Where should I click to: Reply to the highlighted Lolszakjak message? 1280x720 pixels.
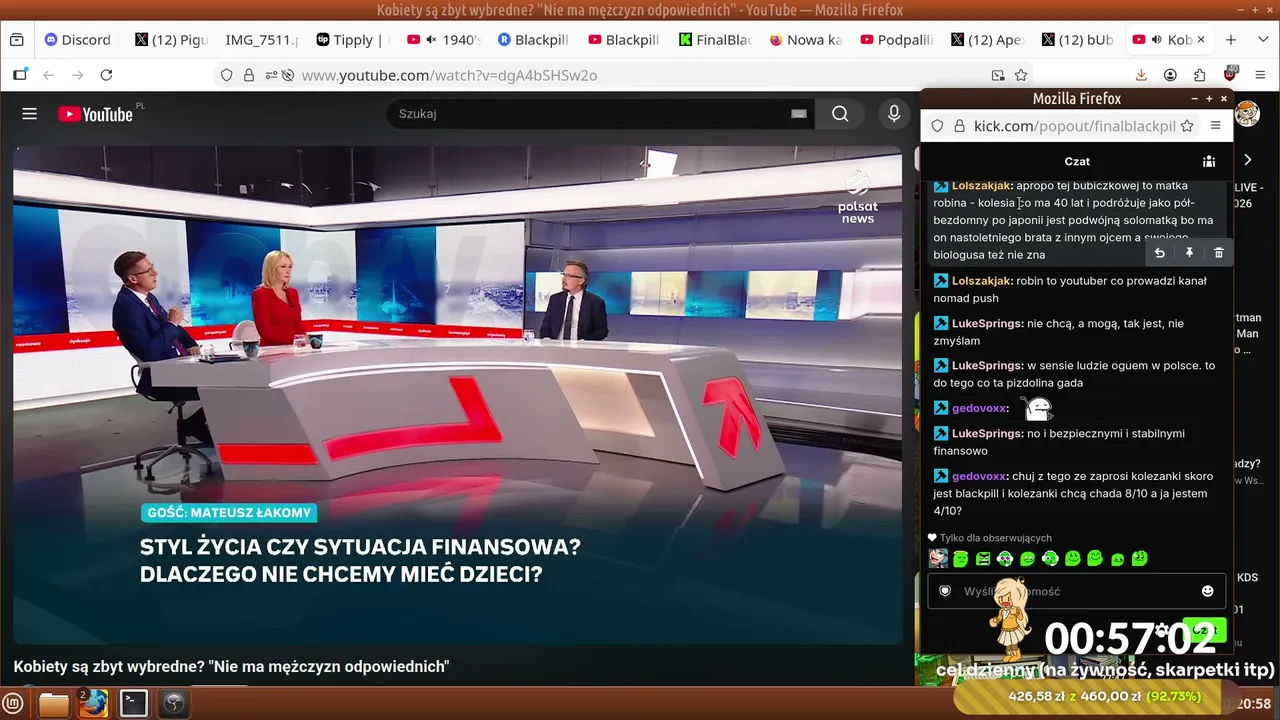click(1159, 253)
